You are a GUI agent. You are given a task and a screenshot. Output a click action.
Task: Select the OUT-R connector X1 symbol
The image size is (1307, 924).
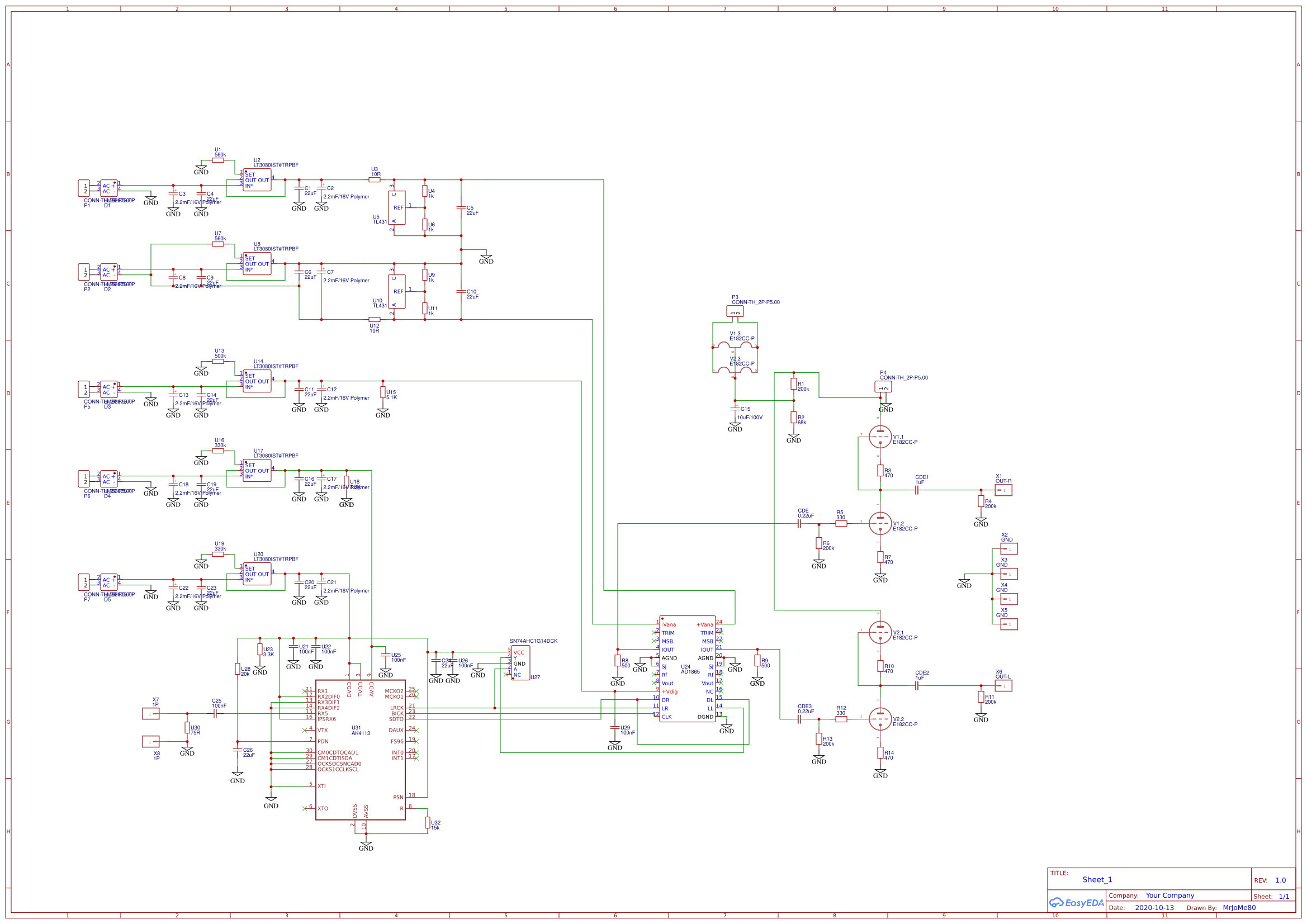[1003, 490]
